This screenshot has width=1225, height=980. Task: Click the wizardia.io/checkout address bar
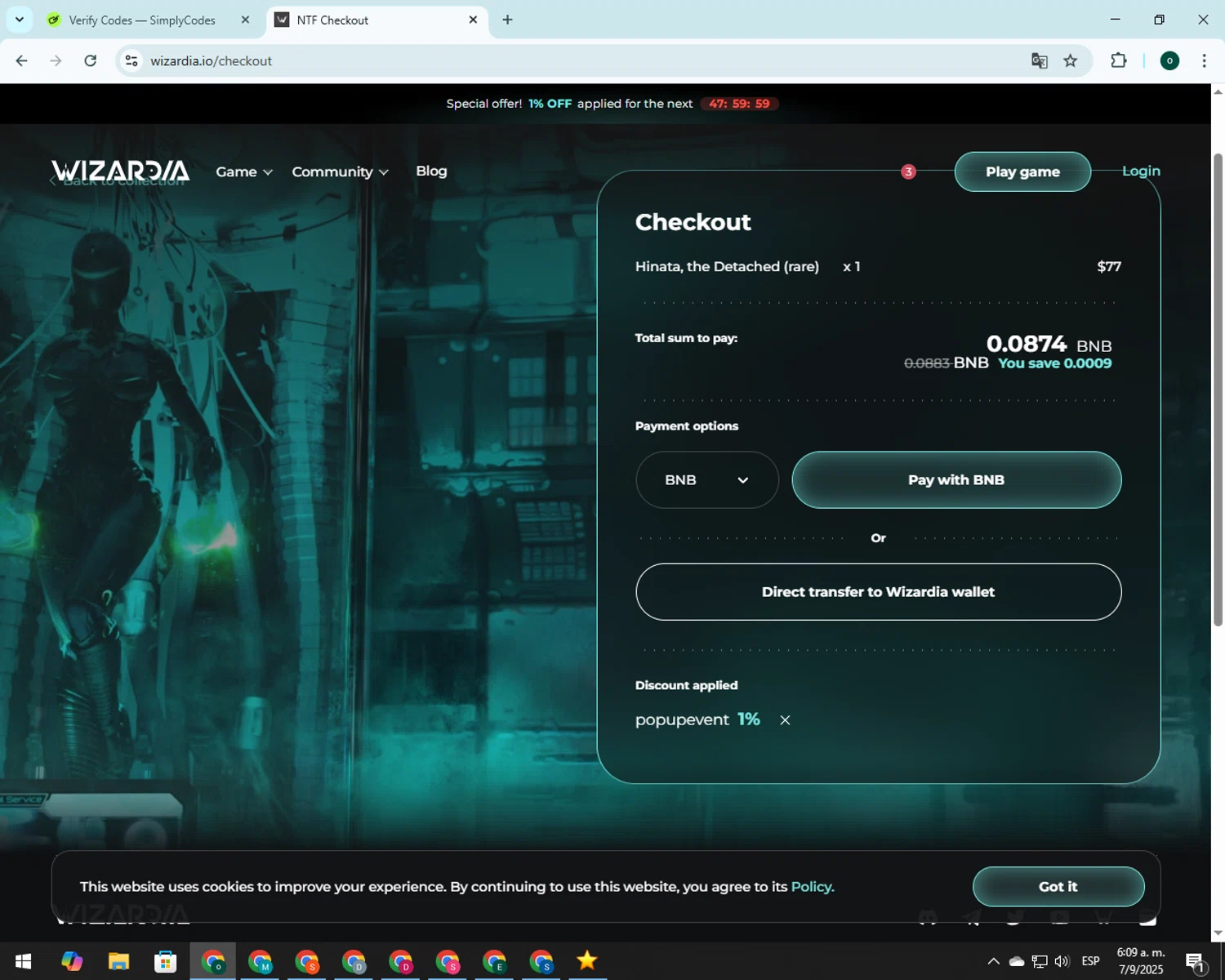coord(572,60)
